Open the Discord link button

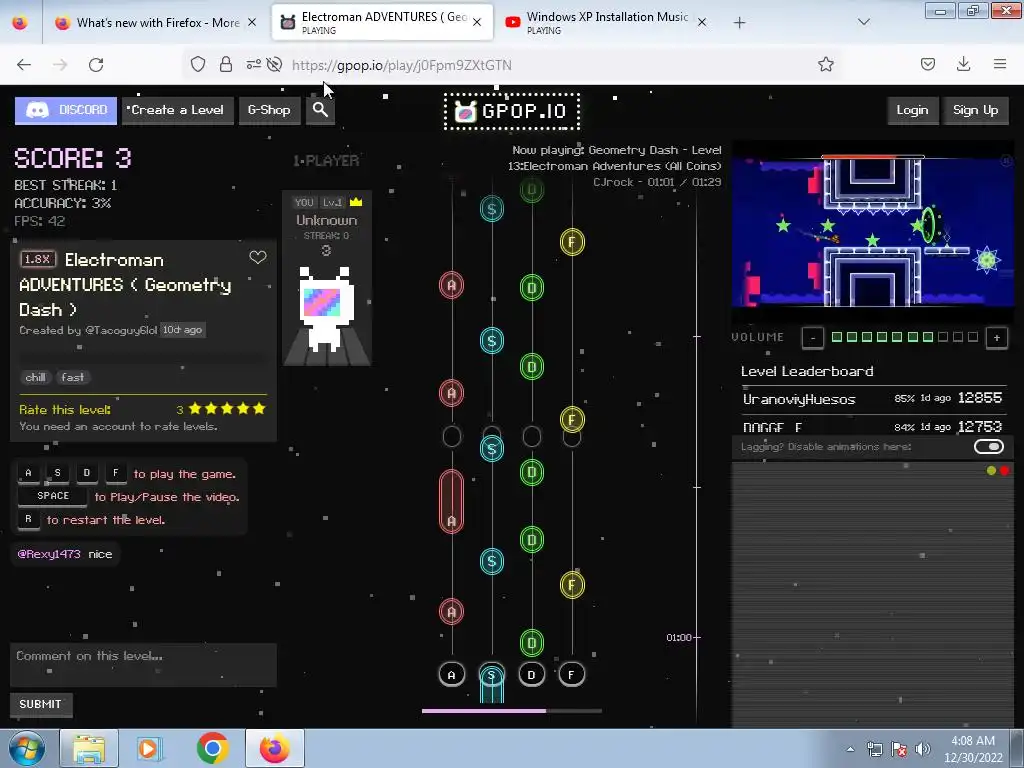click(66, 110)
